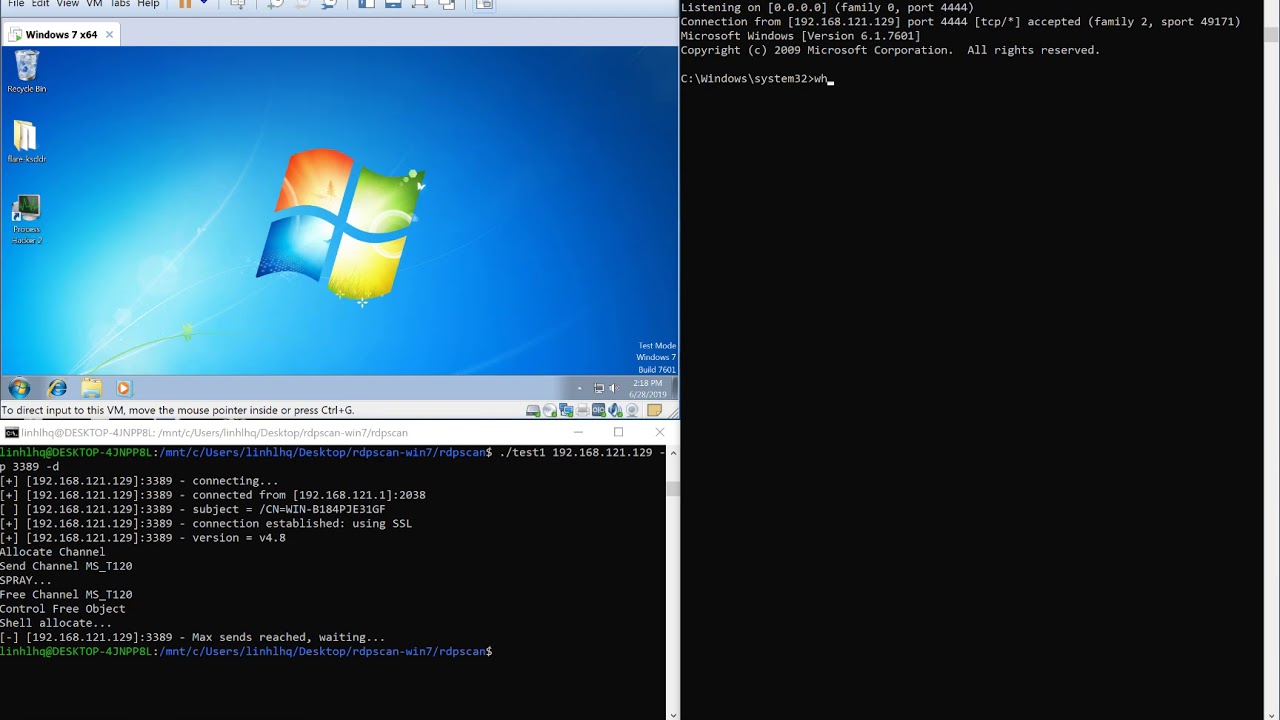Viewport: 1280px width, 720px height.
Task: Click the 'subject = /CN=WIN-B184PJE31GF' line
Action: (x=192, y=509)
